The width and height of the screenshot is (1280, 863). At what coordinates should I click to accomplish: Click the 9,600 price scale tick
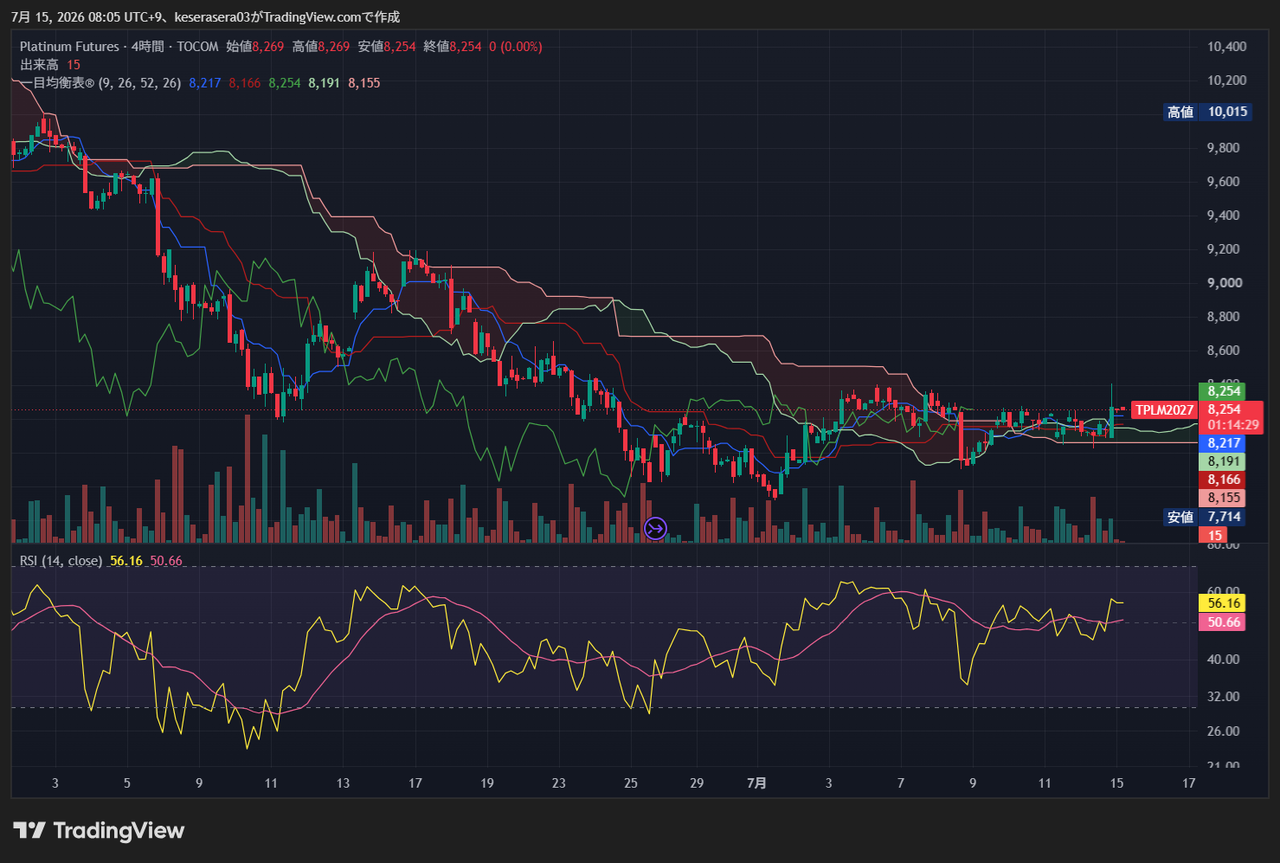click(1225, 182)
